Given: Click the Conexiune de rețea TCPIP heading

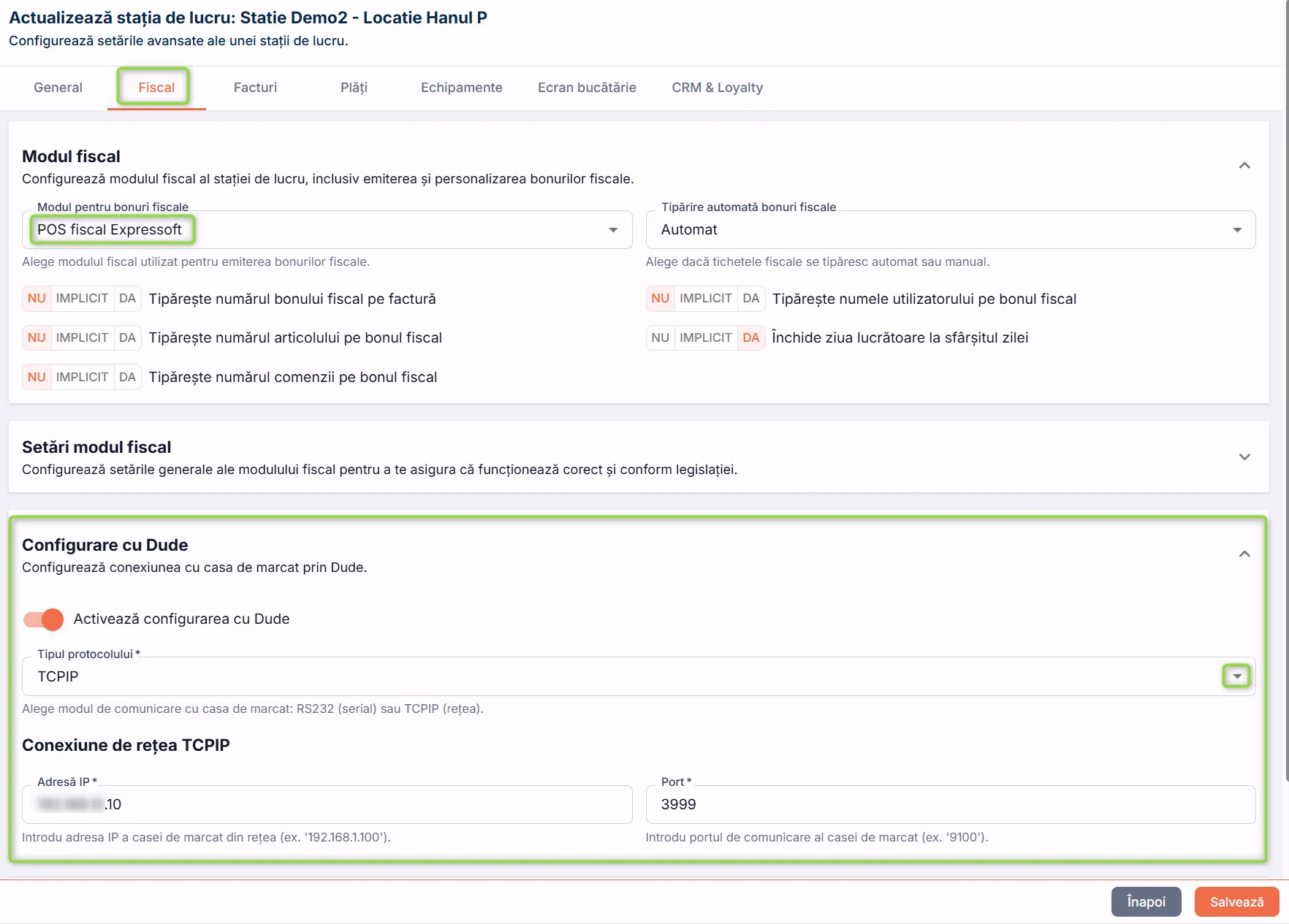Looking at the screenshot, I should 126,746.
